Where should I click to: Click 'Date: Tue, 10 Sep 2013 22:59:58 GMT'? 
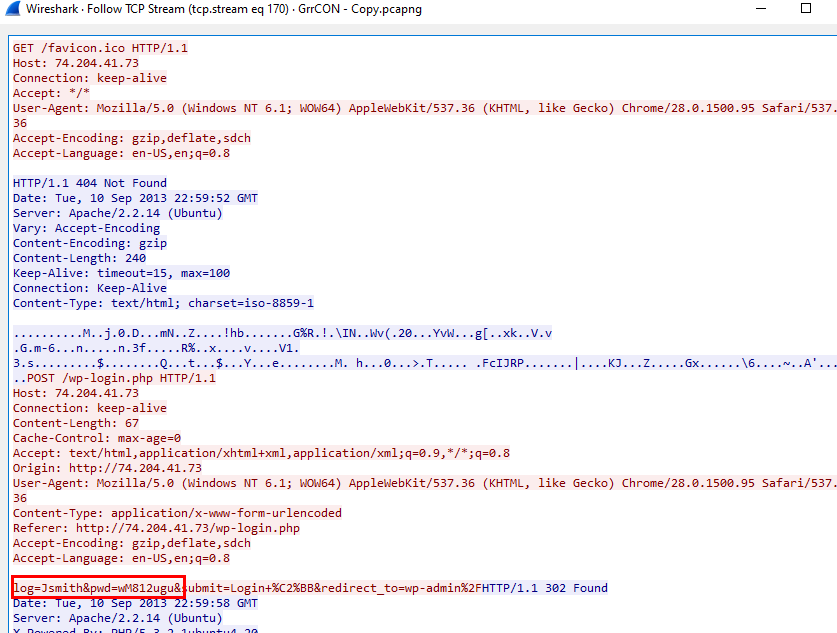[x=135, y=603]
